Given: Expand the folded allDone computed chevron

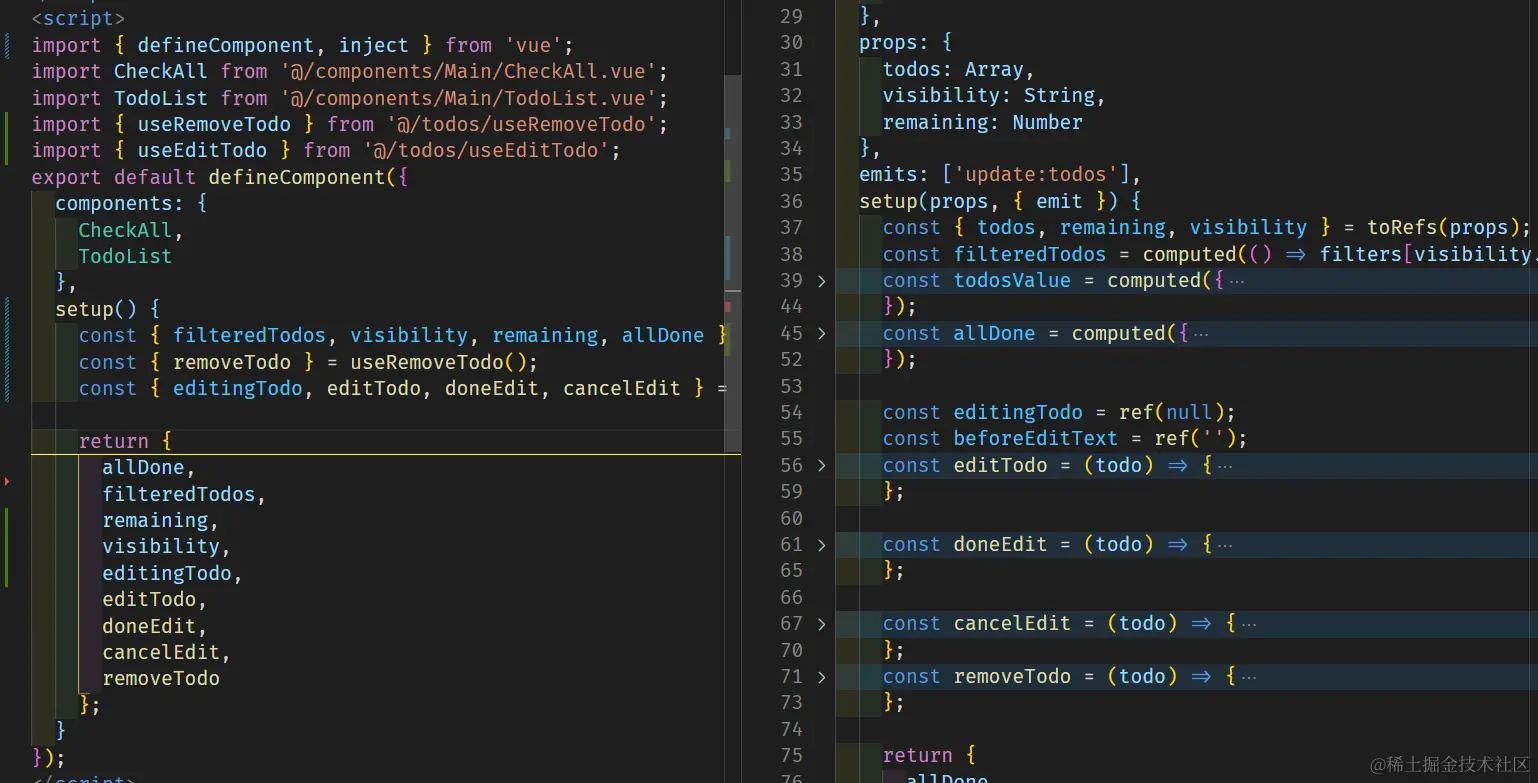Looking at the screenshot, I should pos(822,334).
